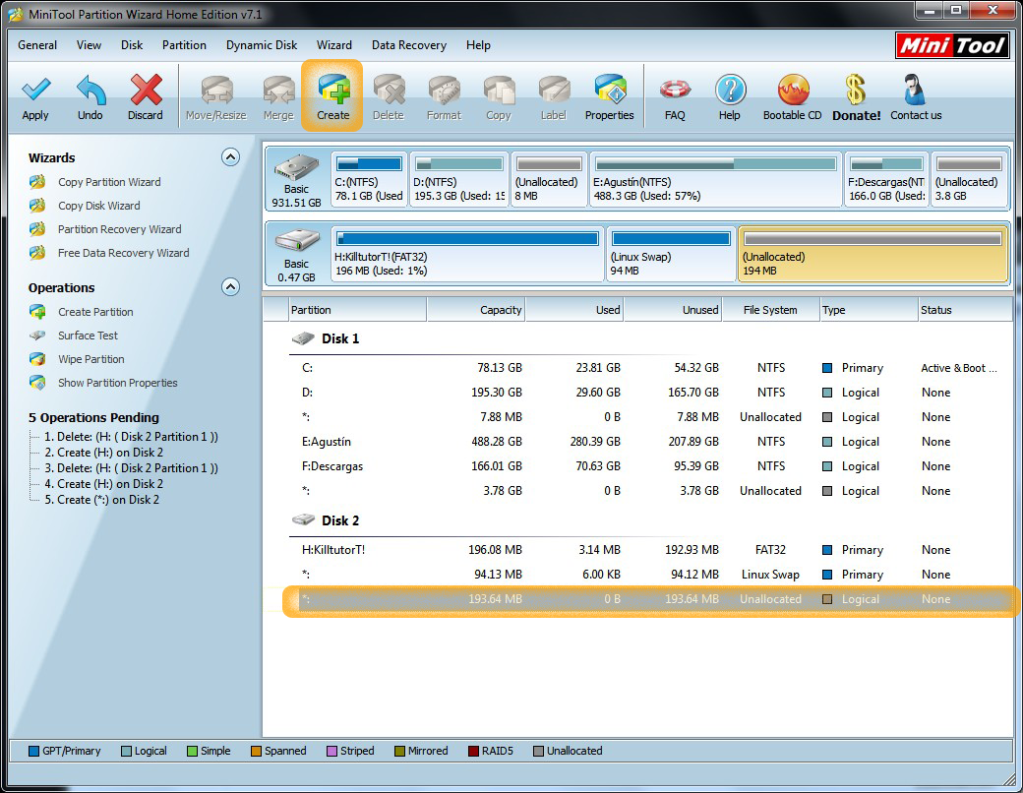The height and width of the screenshot is (793, 1023).
Task: Apply pending operations with the Apply checkmark
Action: click(x=36, y=98)
